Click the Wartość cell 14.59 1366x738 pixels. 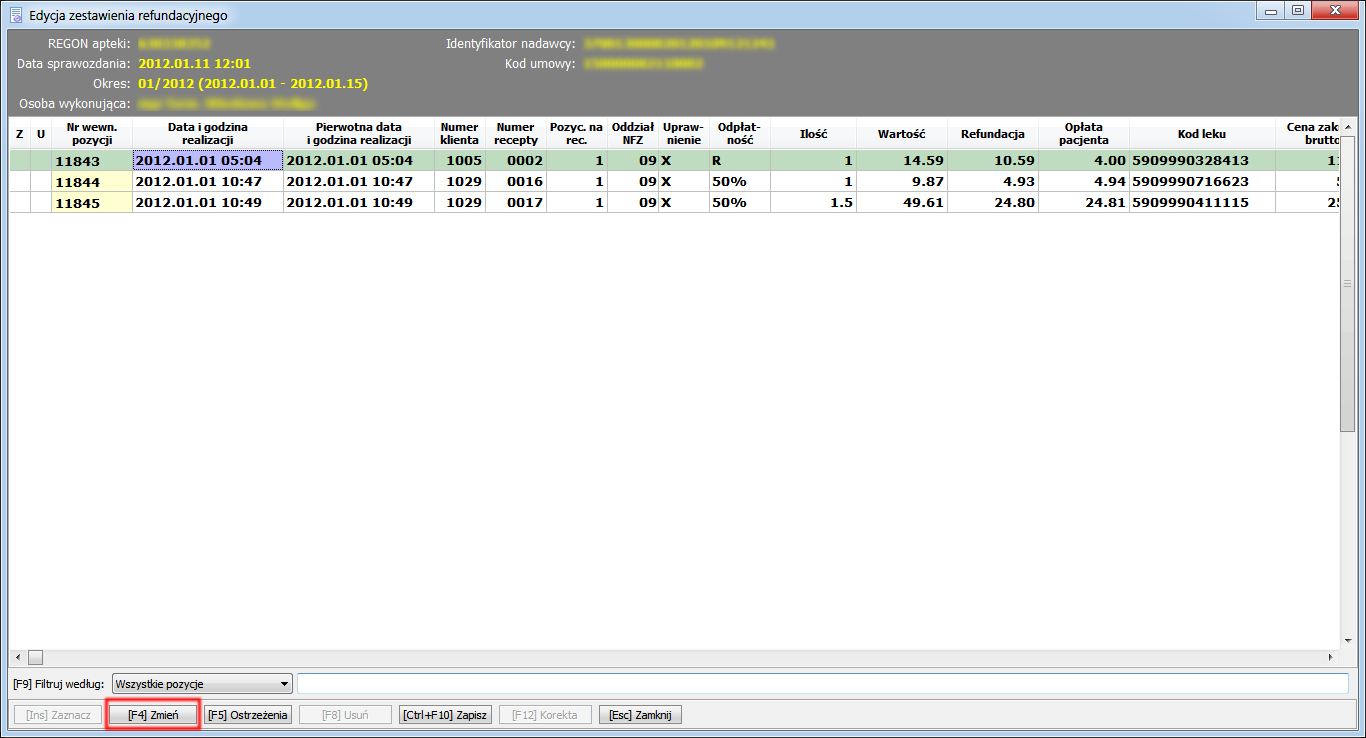[902, 160]
